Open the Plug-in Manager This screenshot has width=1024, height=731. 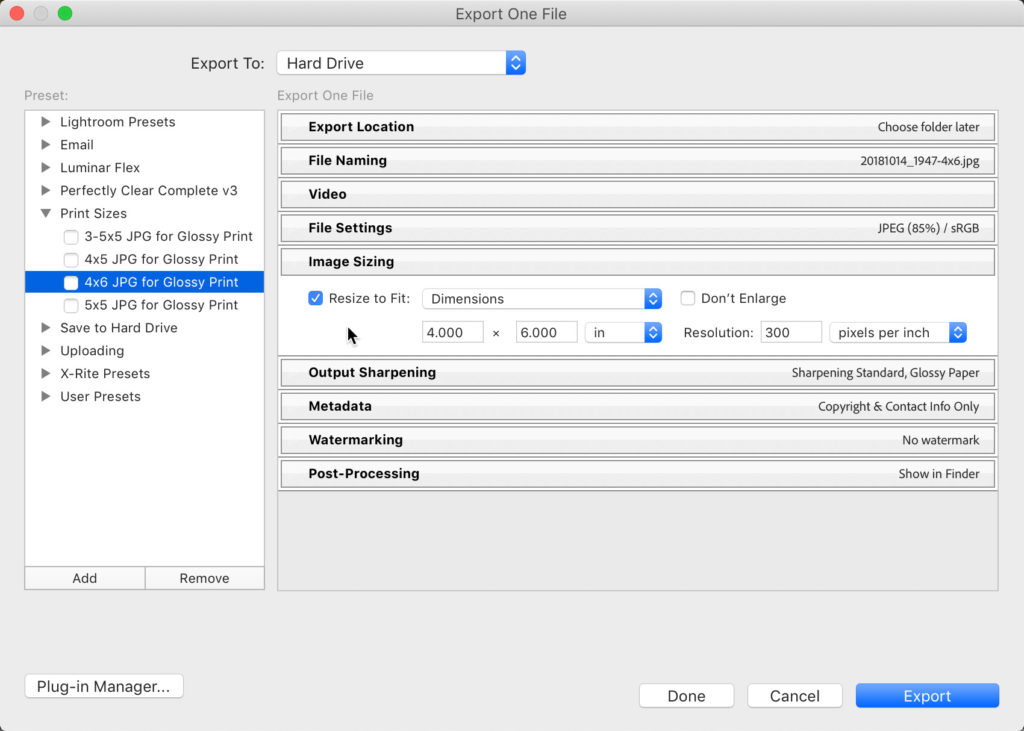[x=104, y=687]
